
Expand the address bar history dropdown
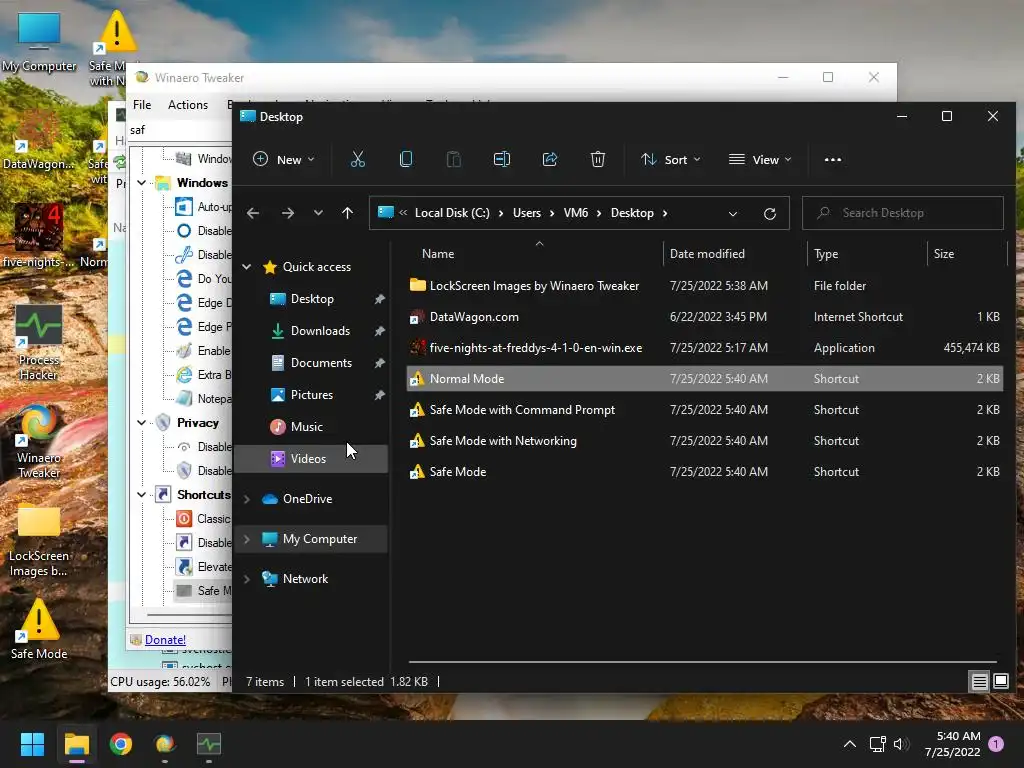coord(733,214)
